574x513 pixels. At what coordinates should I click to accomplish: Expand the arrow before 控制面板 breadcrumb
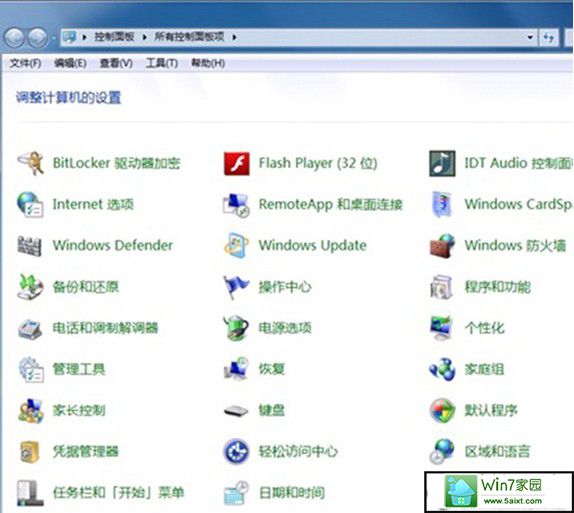click(84, 37)
